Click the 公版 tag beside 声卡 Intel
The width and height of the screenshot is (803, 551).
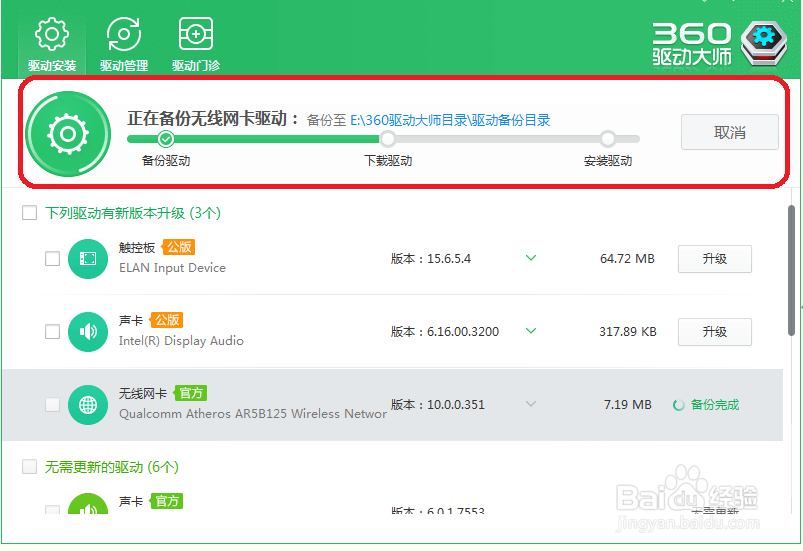[x=166, y=321]
